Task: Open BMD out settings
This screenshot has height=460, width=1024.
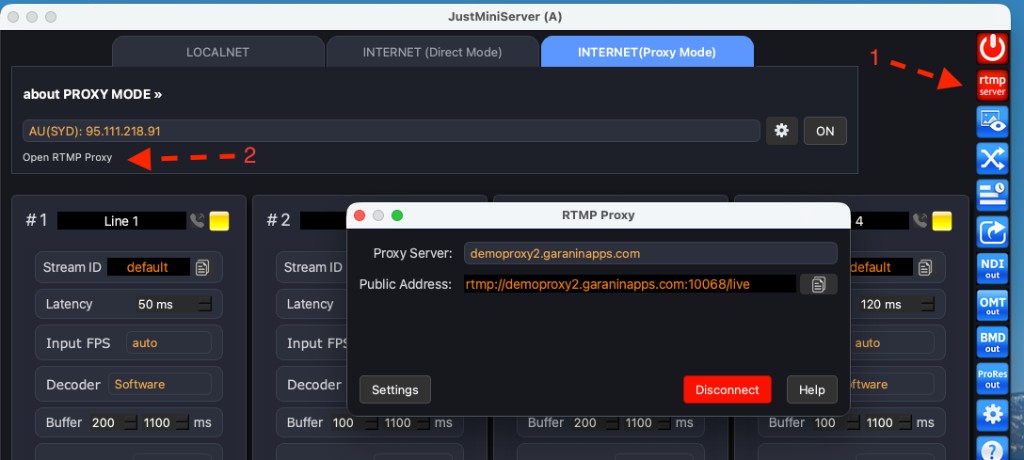Action: (x=992, y=342)
